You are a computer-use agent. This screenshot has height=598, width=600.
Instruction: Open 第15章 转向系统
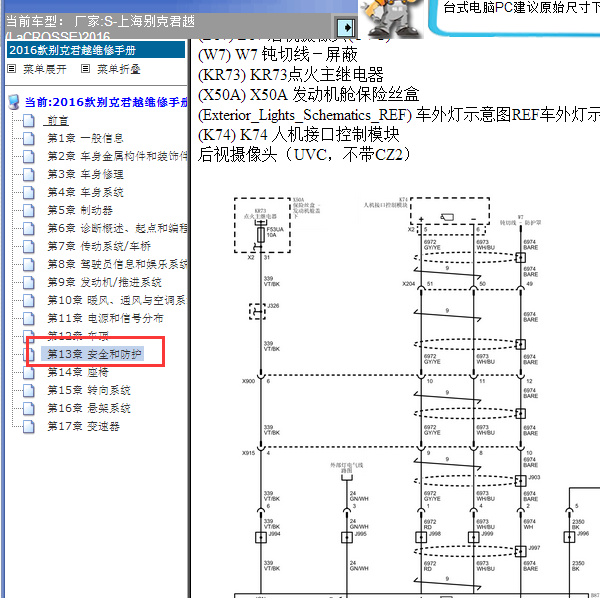(x=89, y=390)
